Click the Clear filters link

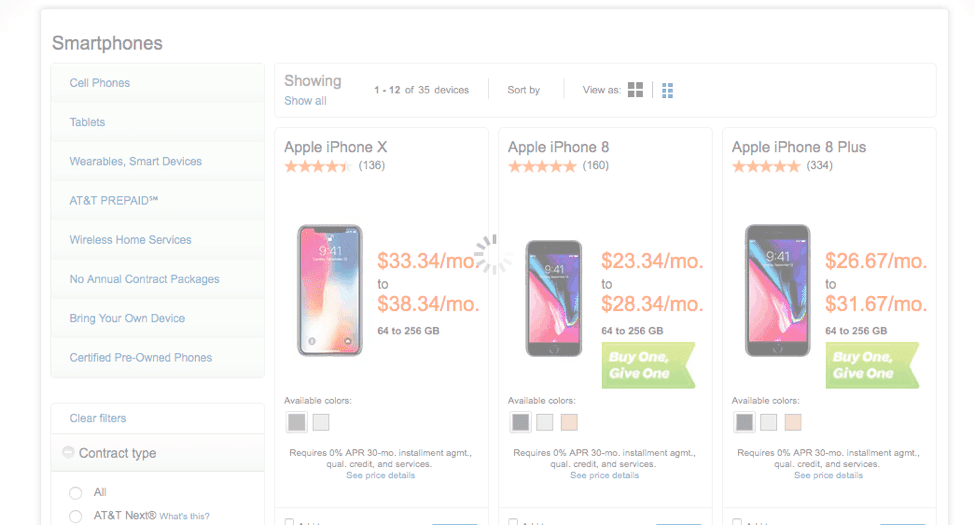pos(98,418)
